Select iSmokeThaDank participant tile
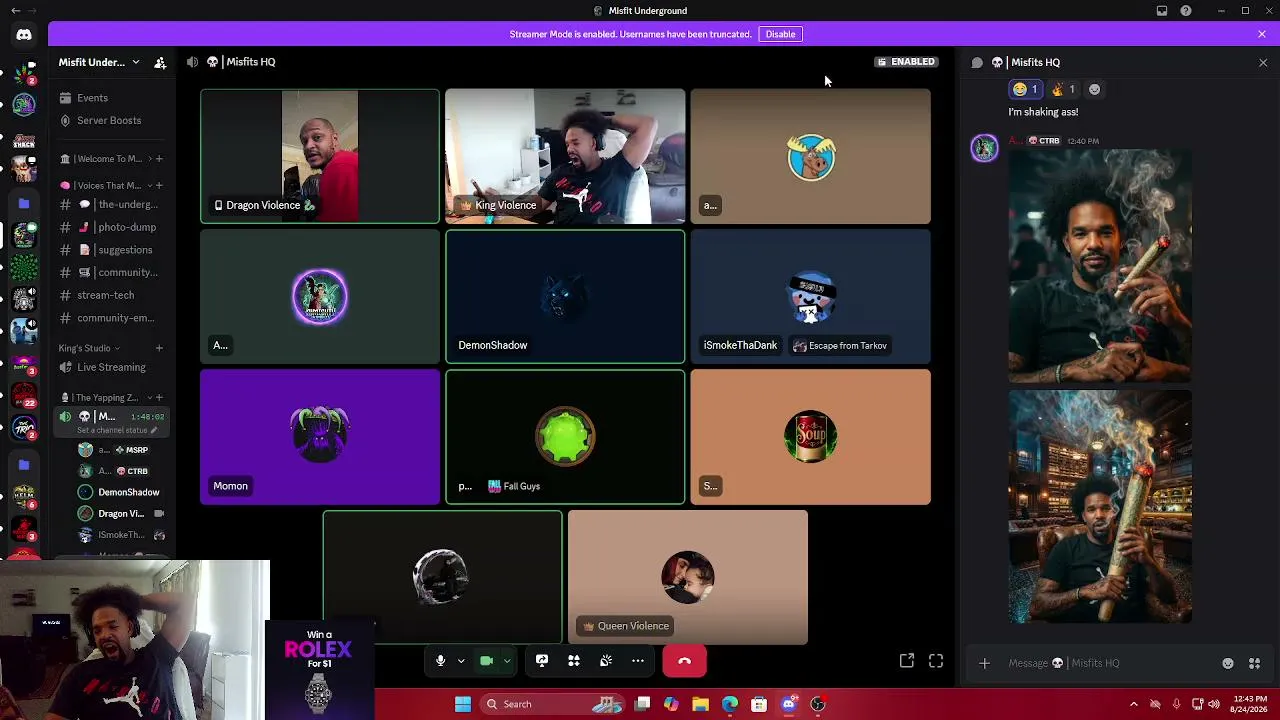This screenshot has width=1280, height=720. tap(810, 297)
